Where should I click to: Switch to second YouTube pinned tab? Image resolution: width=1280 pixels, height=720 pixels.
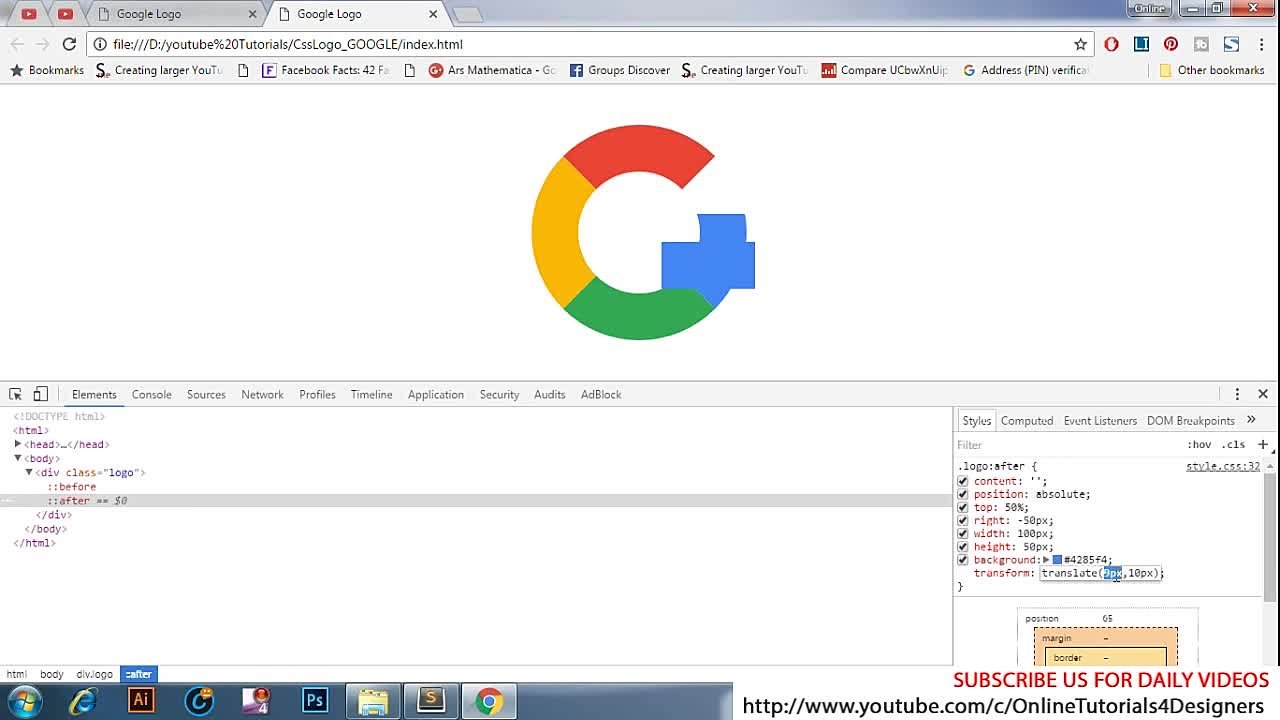point(65,14)
